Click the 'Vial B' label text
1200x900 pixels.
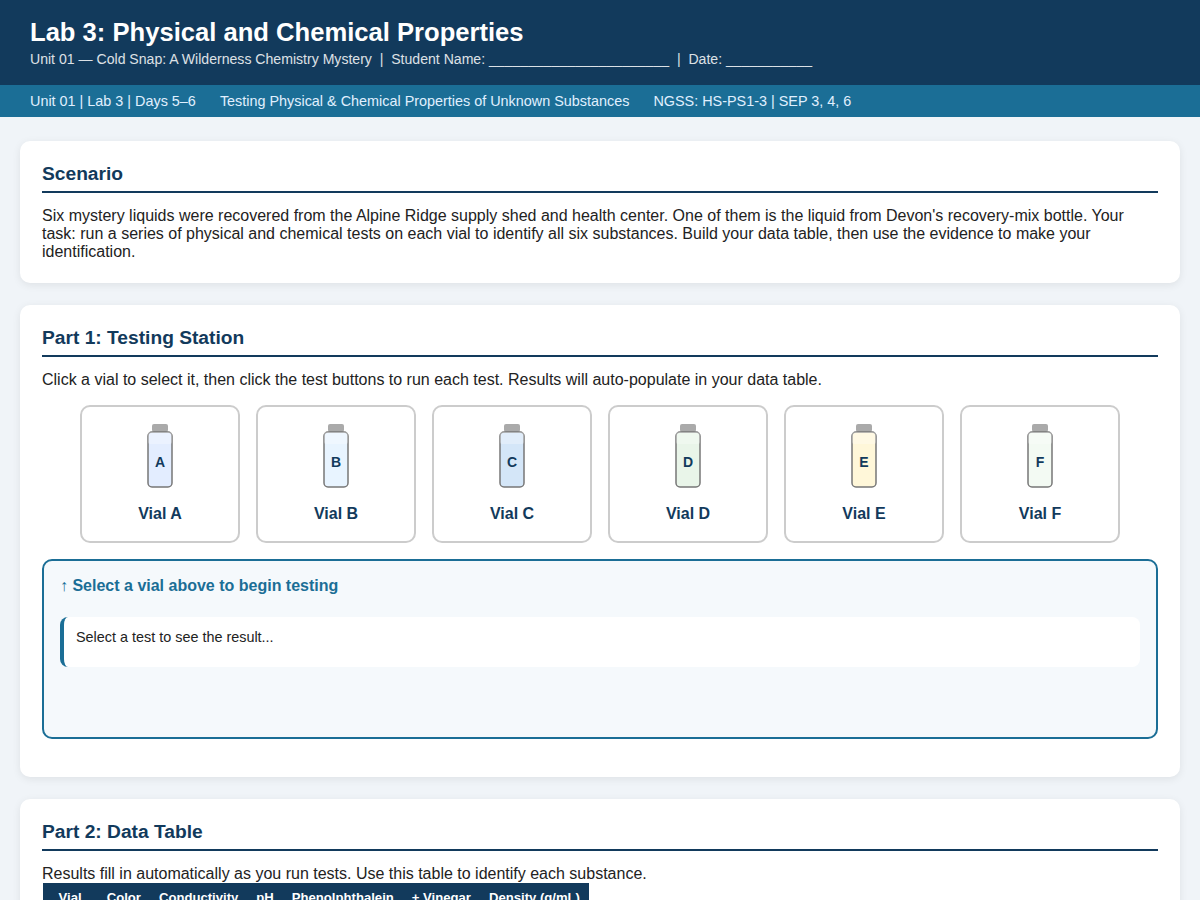(336, 513)
